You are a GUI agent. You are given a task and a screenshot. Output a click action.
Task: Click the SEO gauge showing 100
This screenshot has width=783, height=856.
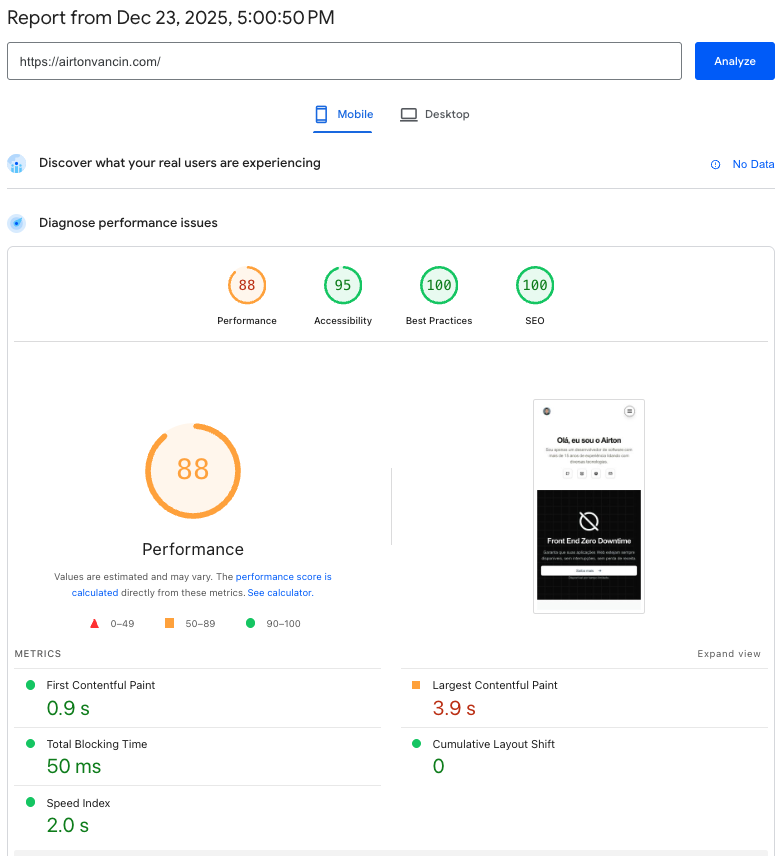(x=534, y=285)
